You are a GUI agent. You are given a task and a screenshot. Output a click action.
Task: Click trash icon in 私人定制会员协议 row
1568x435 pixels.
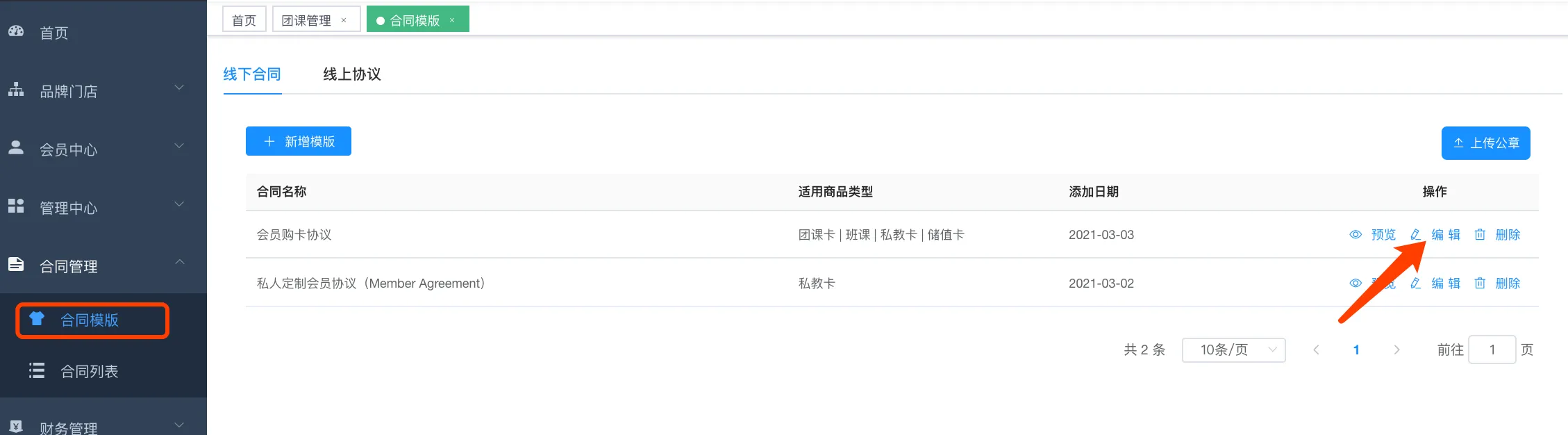(1480, 284)
